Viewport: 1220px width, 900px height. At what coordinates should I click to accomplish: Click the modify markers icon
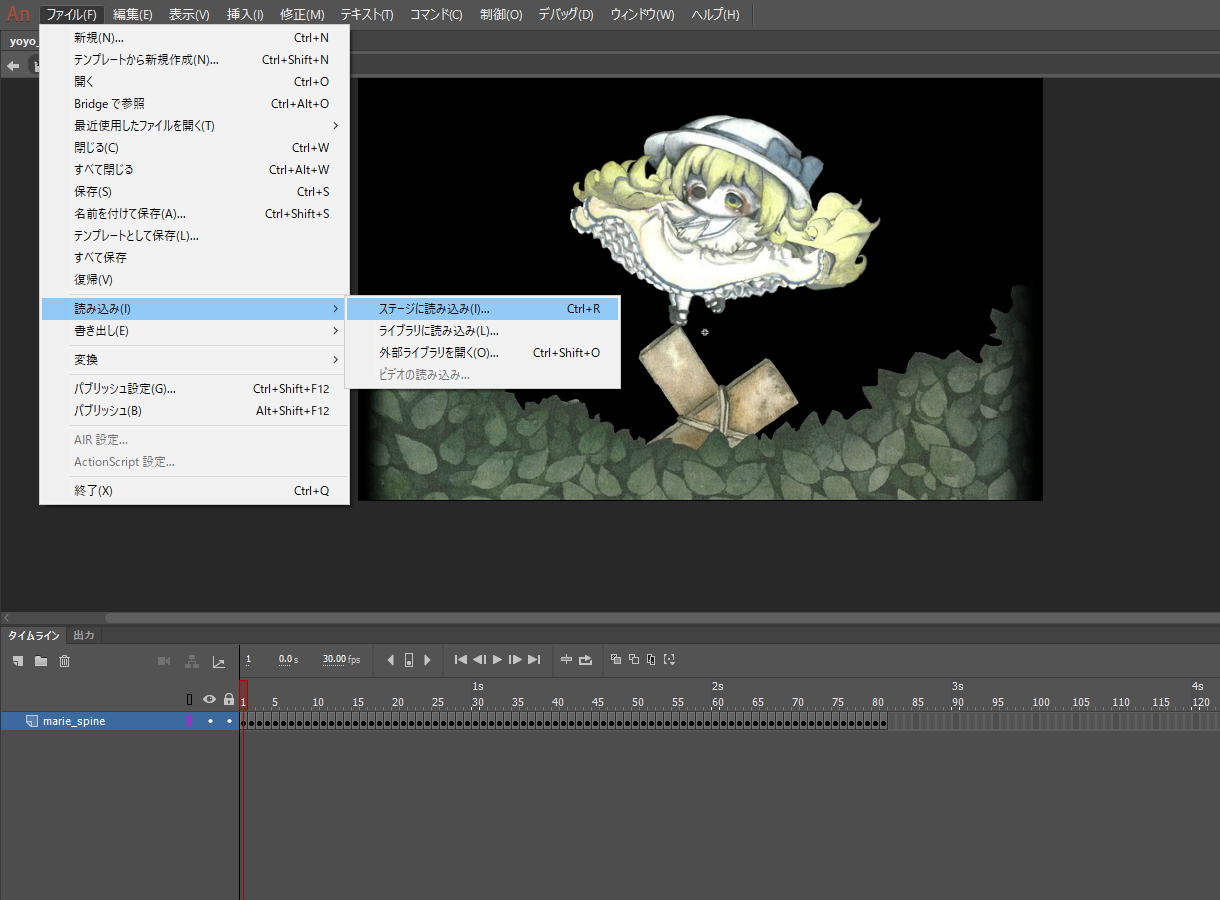coord(670,660)
